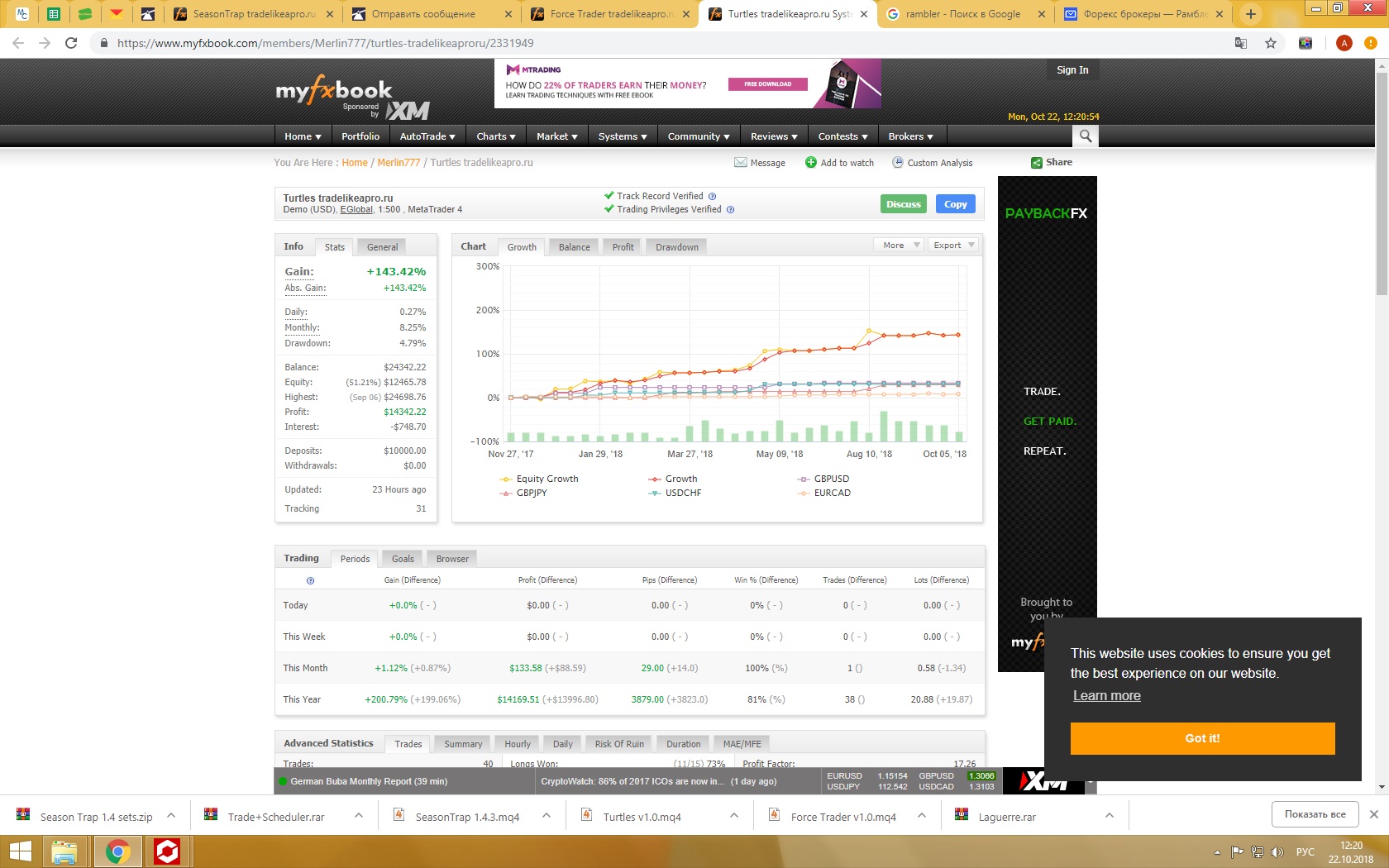Switch to the Stats info tab
The height and width of the screenshot is (868, 1389).
point(334,247)
